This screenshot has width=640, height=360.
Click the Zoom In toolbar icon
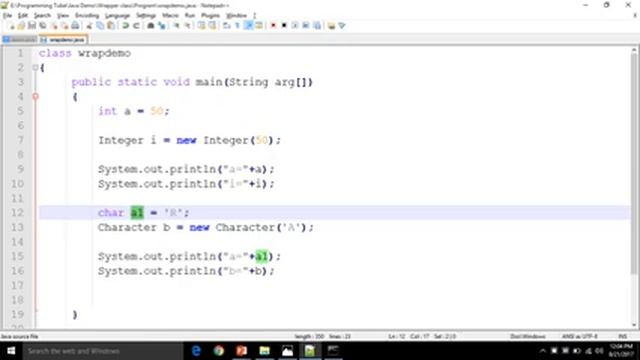pyautogui.click(x=176, y=26)
